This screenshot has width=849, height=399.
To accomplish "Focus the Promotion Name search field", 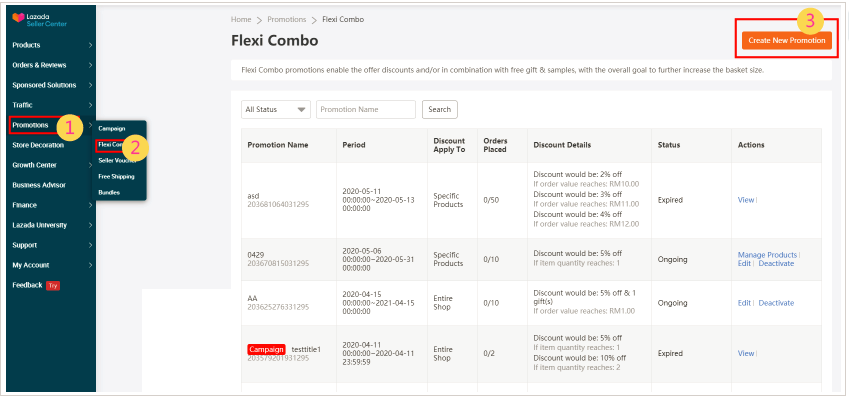I will [366, 109].
